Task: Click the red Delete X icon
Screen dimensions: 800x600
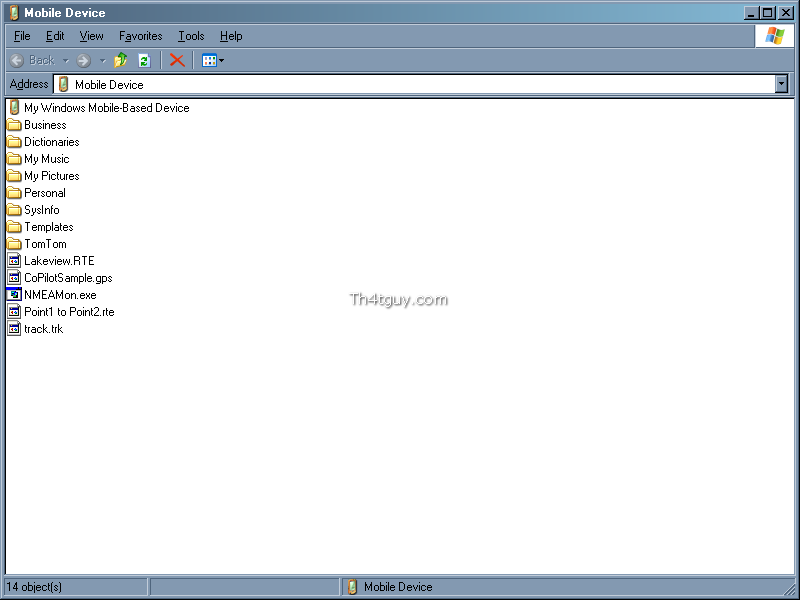Action: pyautogui.click(x=177, y=60)
